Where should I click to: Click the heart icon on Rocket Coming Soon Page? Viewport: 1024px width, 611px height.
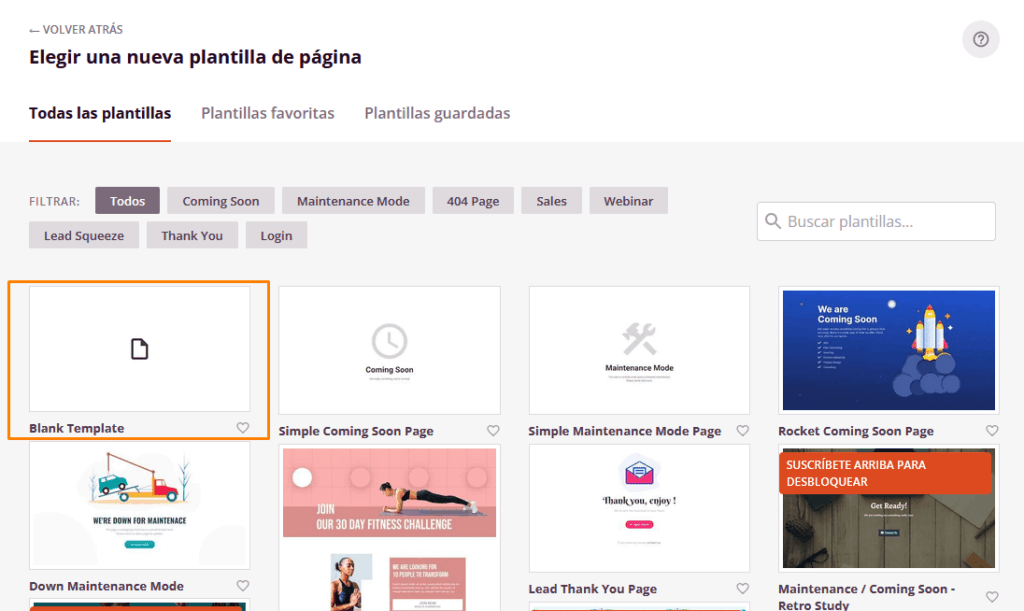(992, 430)
